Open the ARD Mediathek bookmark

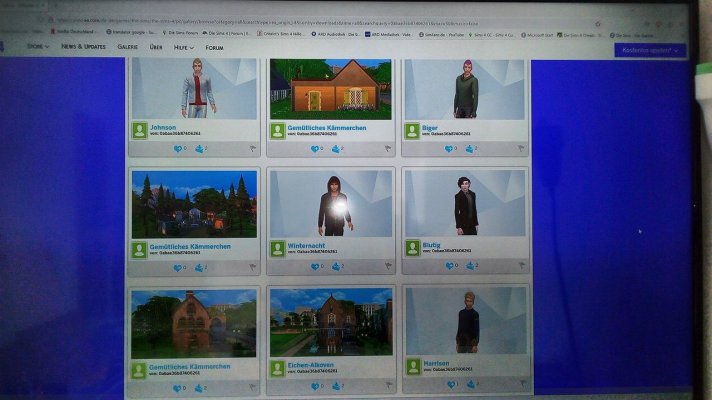[x=389, y=34]
